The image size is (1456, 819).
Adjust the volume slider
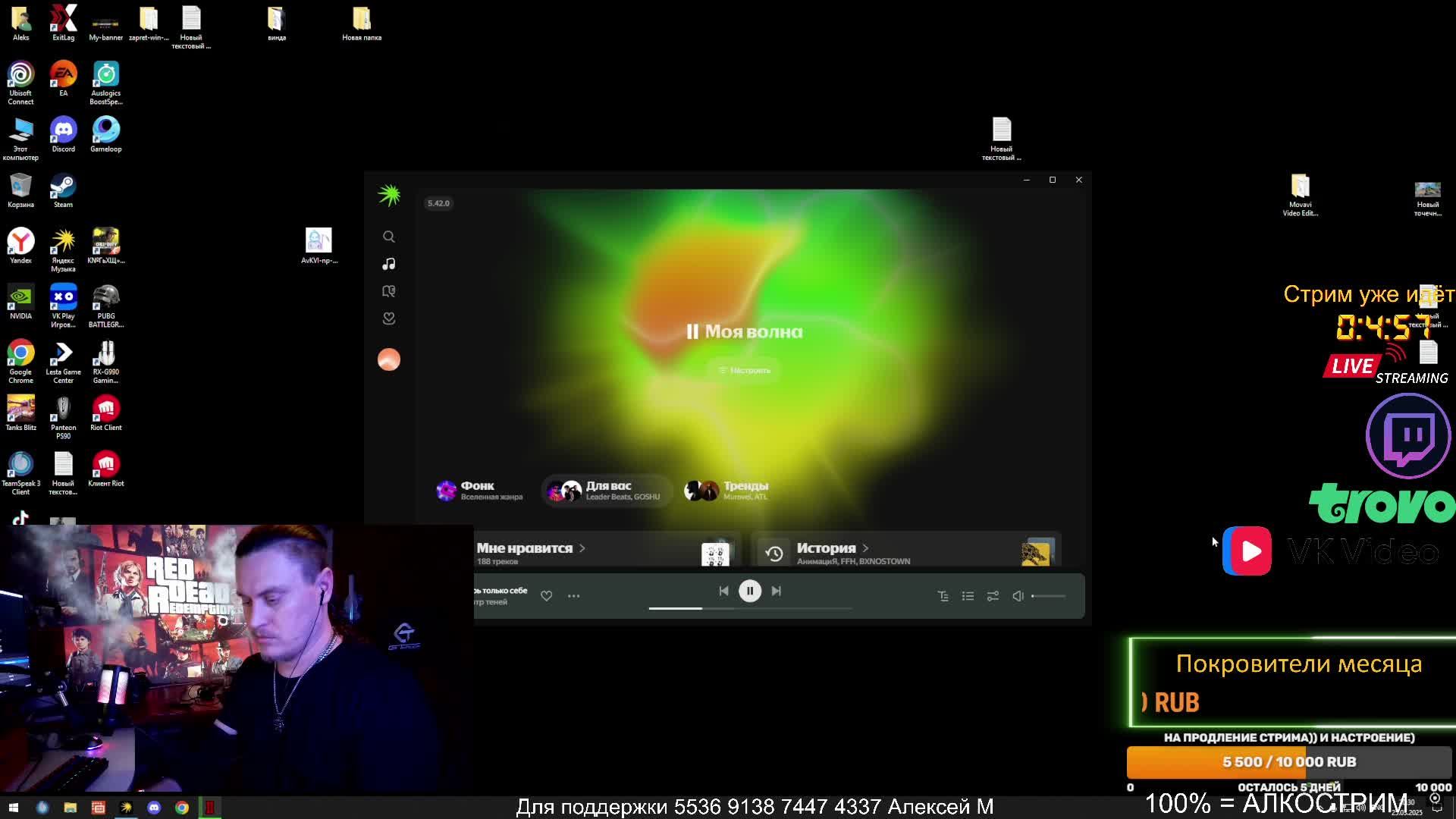tap(1050, 596)
